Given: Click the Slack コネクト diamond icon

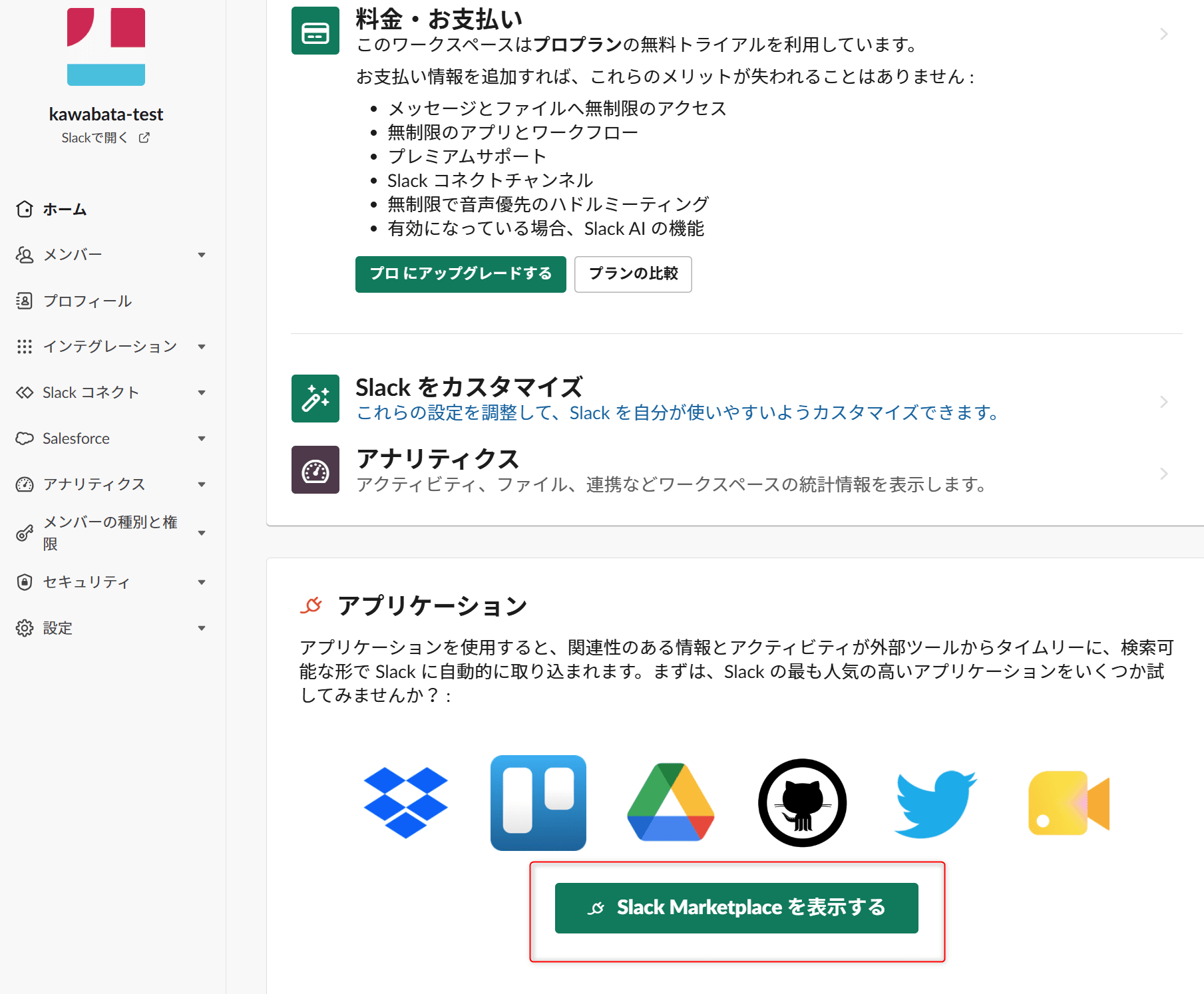Looking at the screenshot, I should click(x=25, y=393).
